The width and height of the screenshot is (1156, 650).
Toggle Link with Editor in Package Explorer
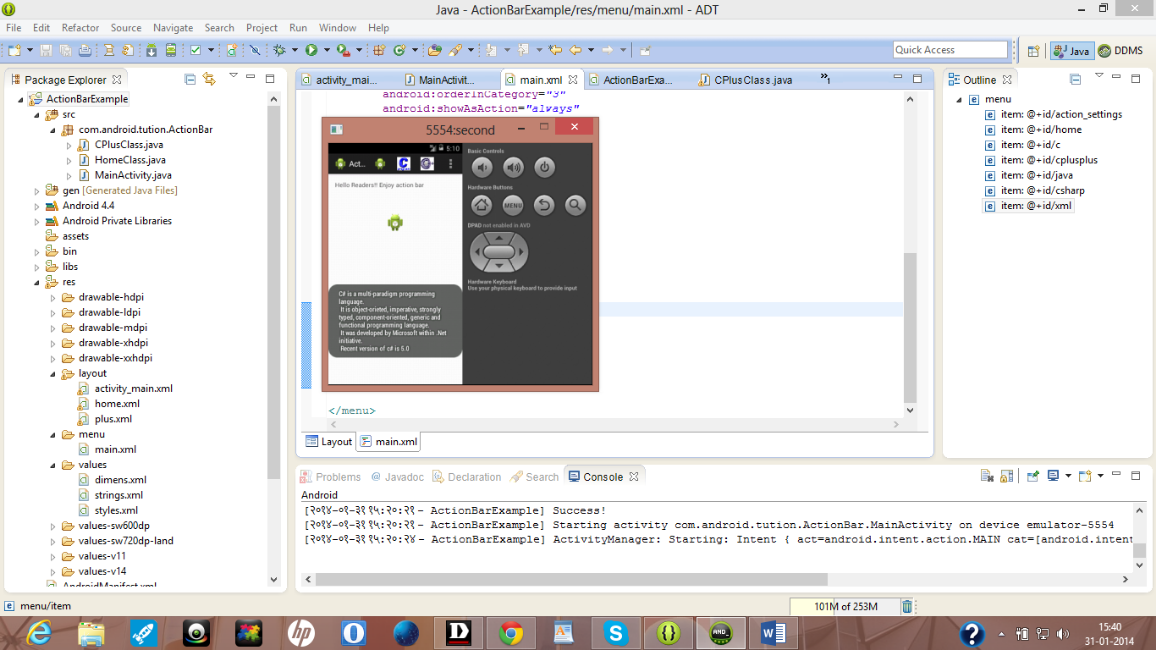click(209, 79)
